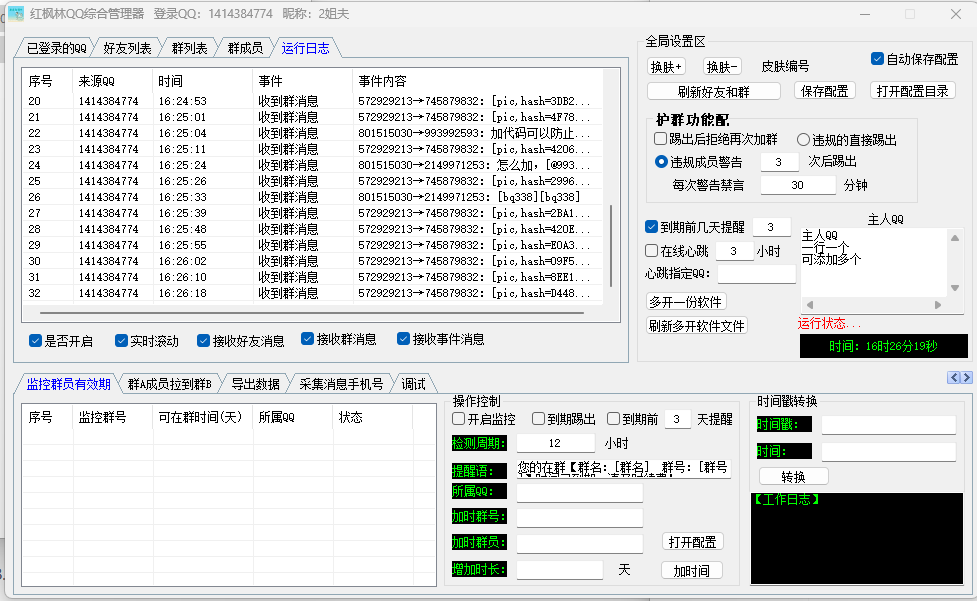This screenshot has height=601, width=977.
Task: Click the 多开一份软件 button
Action: coord(686,302)
